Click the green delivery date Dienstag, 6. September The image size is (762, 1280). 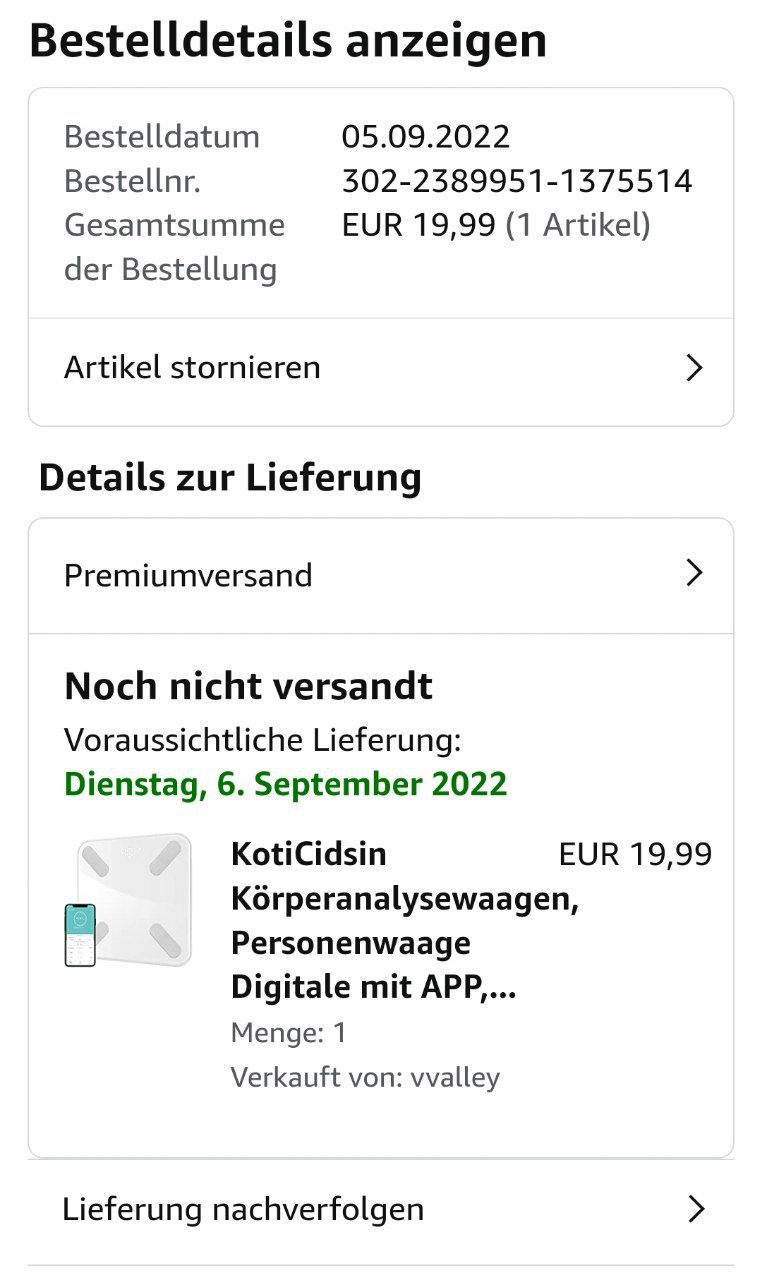[x=286, y=784]
